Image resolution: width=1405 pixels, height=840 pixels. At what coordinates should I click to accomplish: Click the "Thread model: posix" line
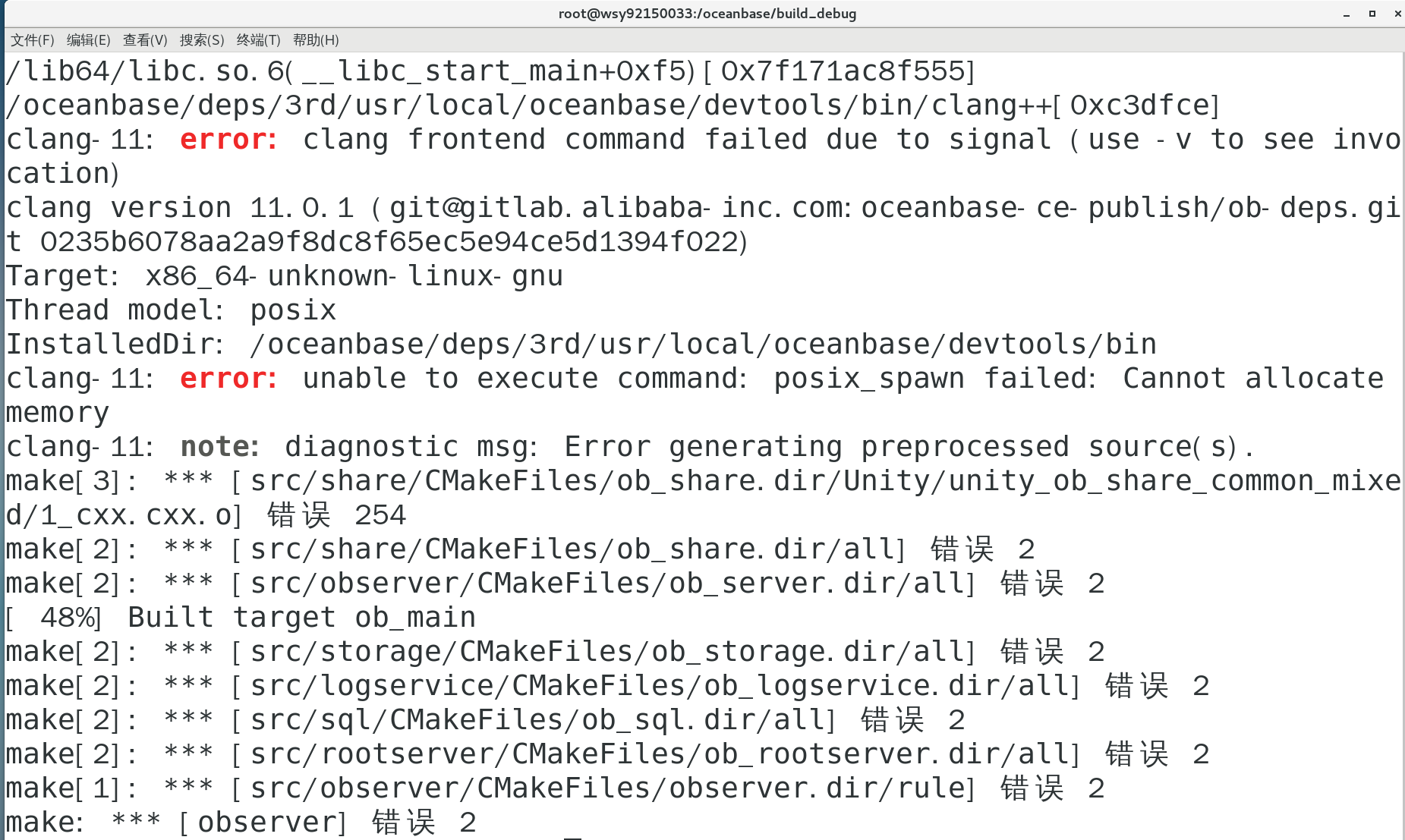172,310
